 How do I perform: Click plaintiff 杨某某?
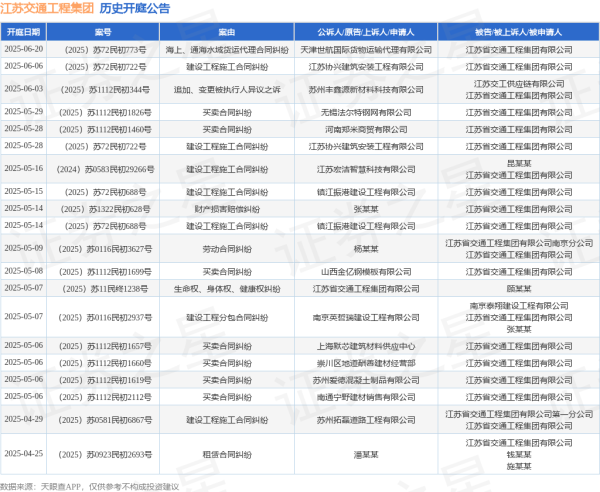[366, 249]
